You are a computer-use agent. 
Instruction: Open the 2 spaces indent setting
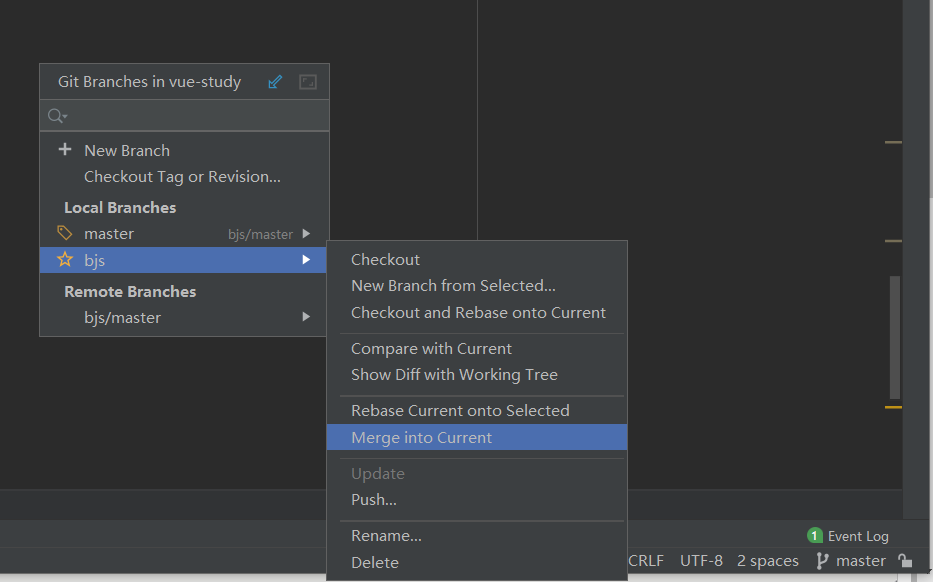767,561
